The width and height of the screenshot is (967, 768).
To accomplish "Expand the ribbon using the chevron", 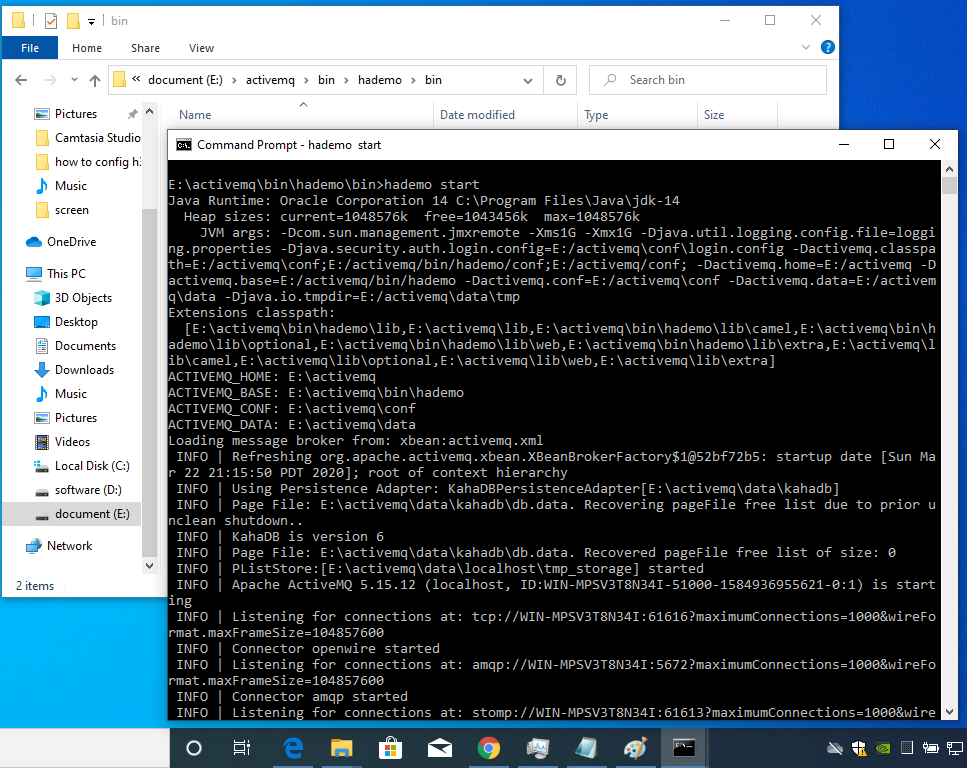I will [x=806, y=47].
